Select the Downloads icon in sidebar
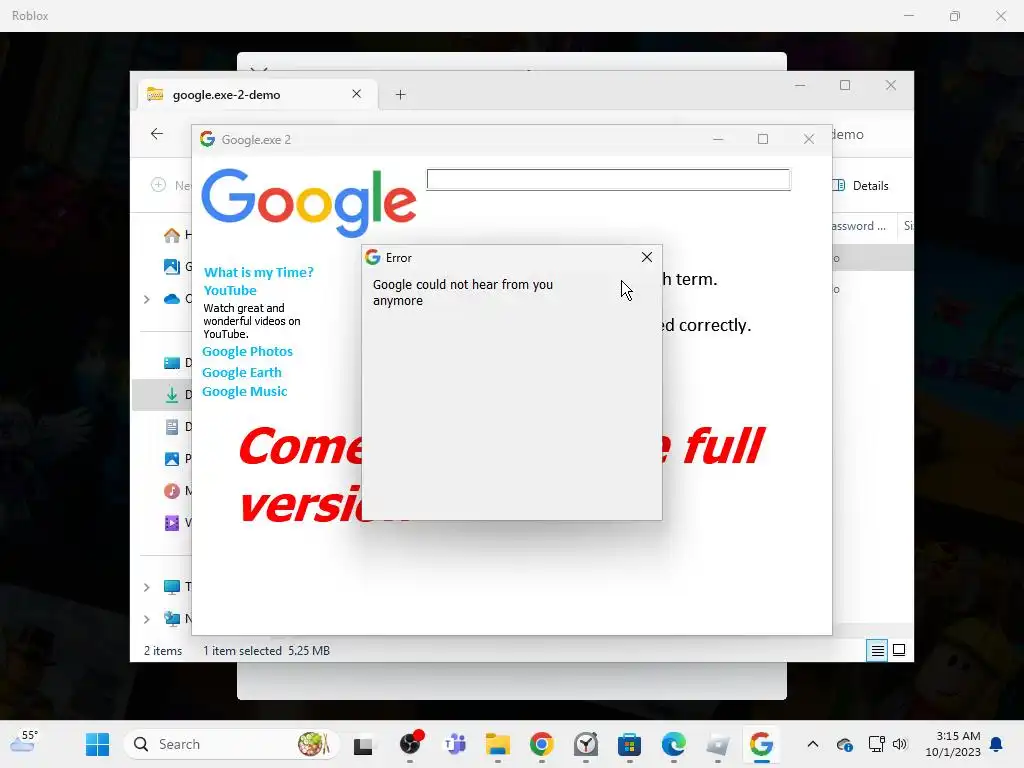This screenshot has height=768, width=1024. pyautogui.click(x=172, y=395)
